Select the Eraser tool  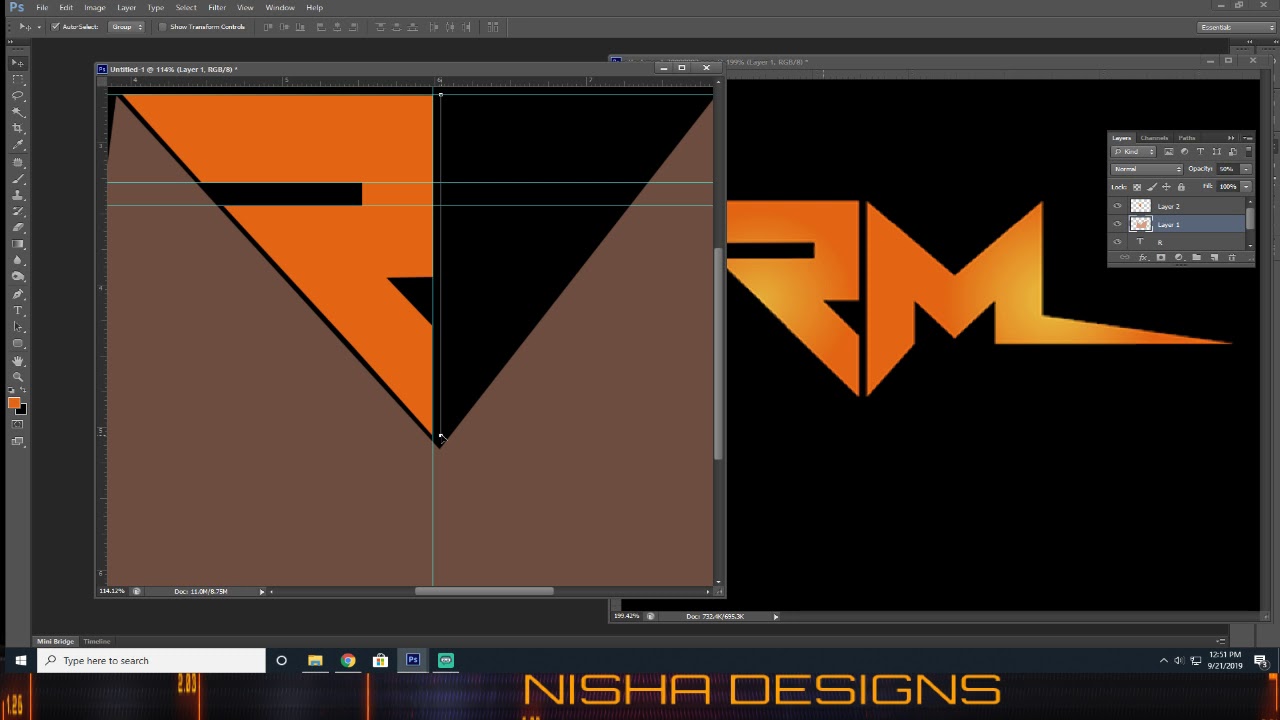[18, 228]
